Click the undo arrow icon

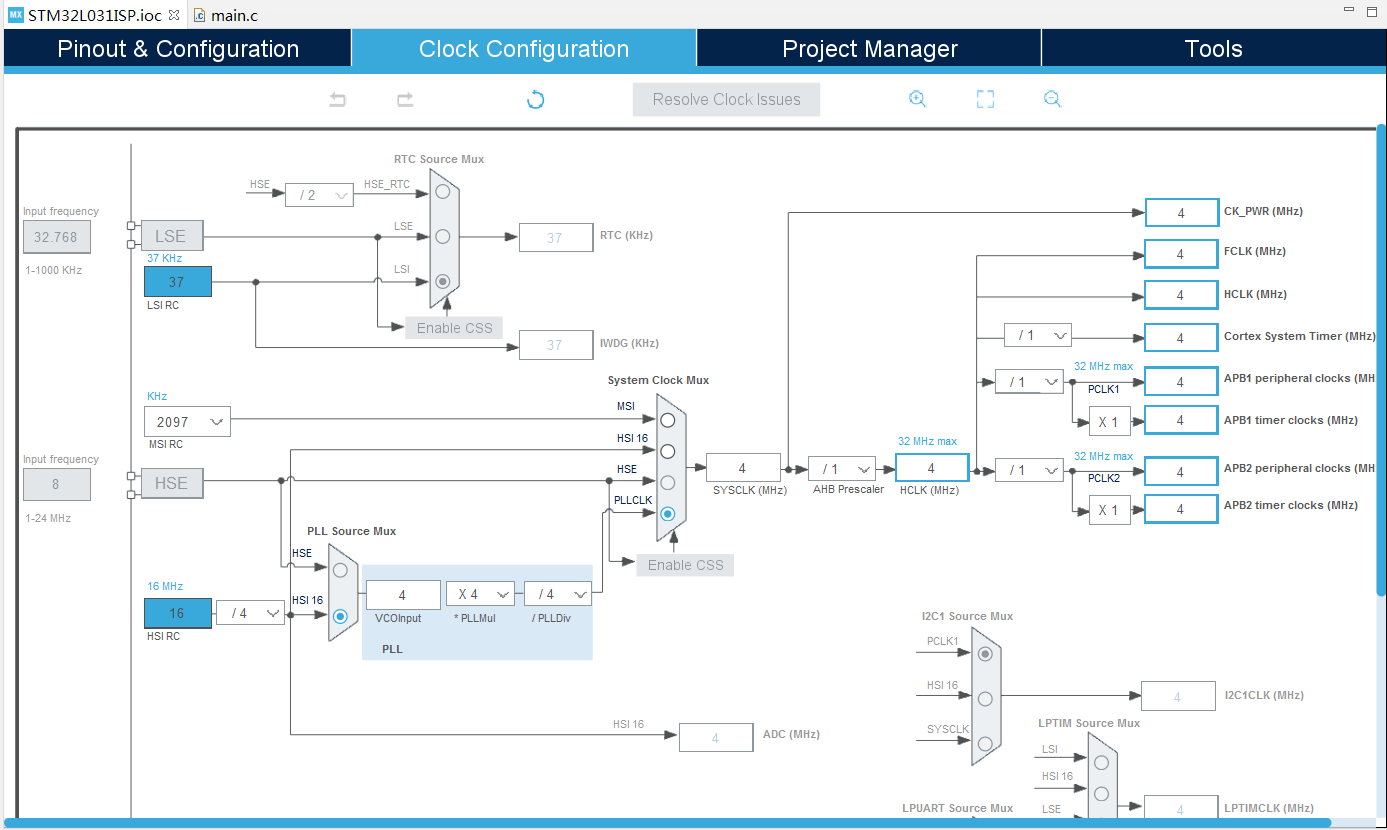[x=338, y=99]
